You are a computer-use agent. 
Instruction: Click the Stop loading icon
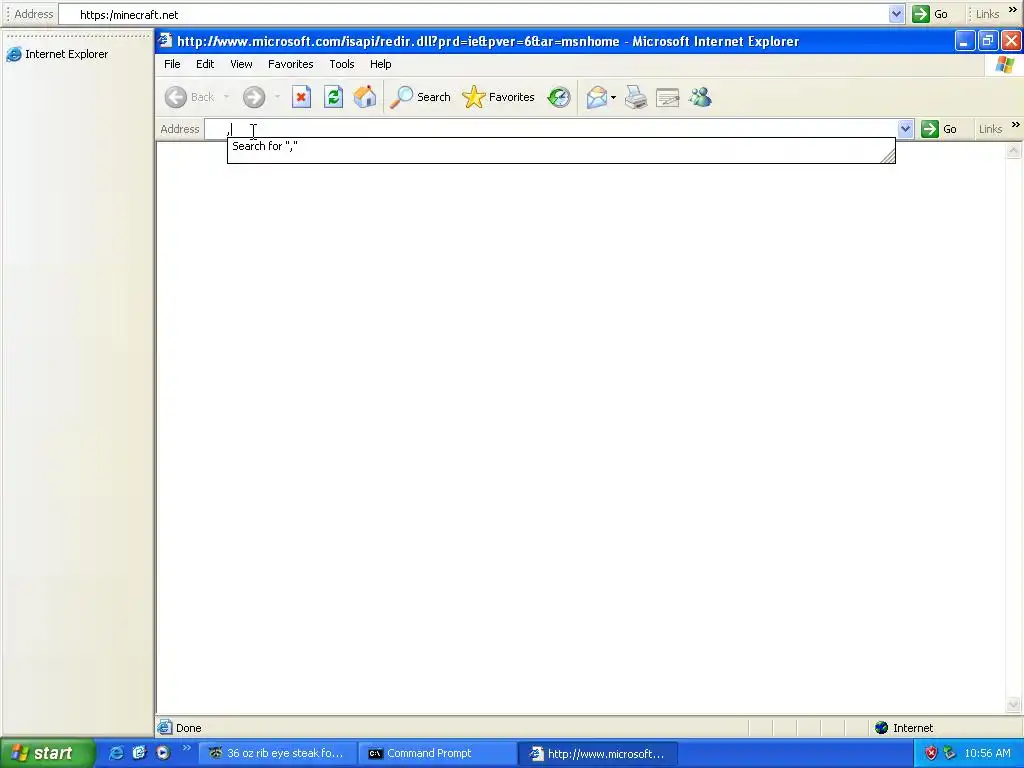point(301,97)
